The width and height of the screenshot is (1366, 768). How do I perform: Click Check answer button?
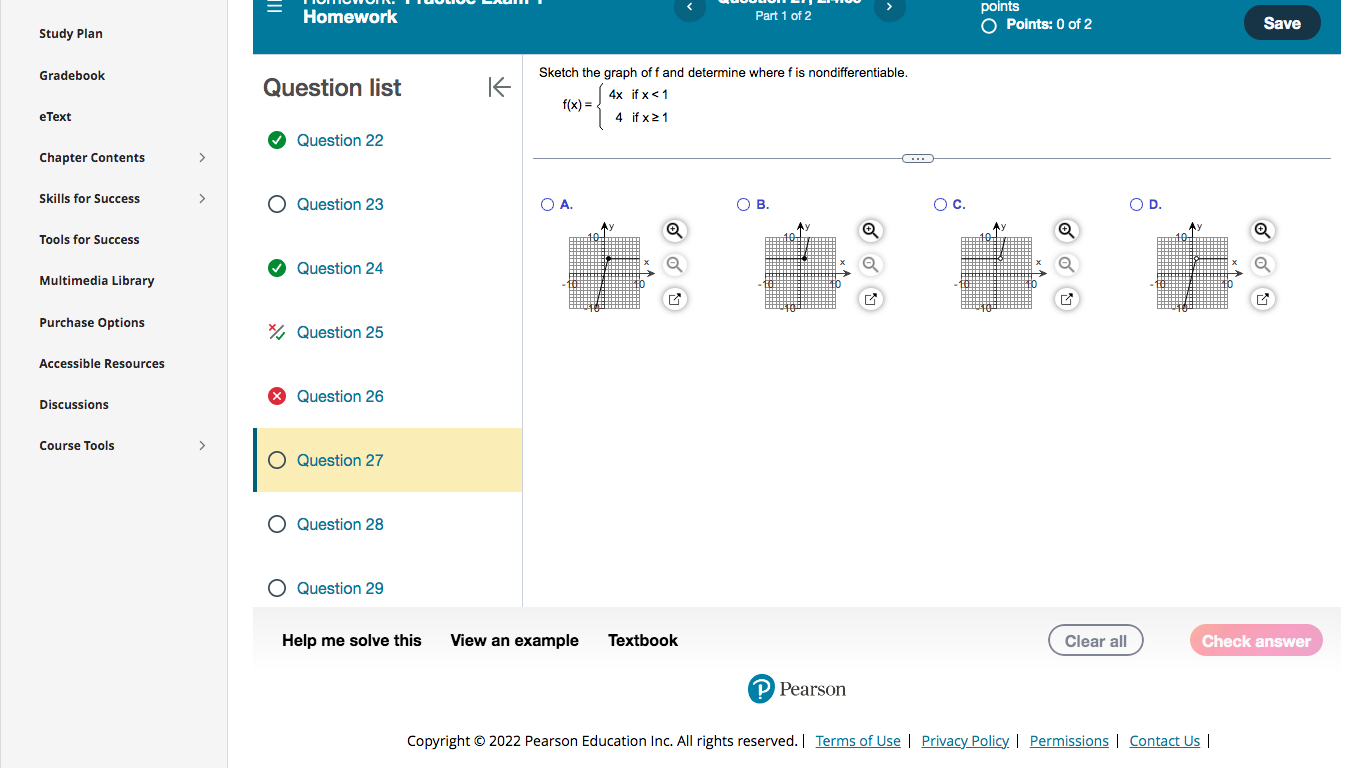[x=1256, y=641]
